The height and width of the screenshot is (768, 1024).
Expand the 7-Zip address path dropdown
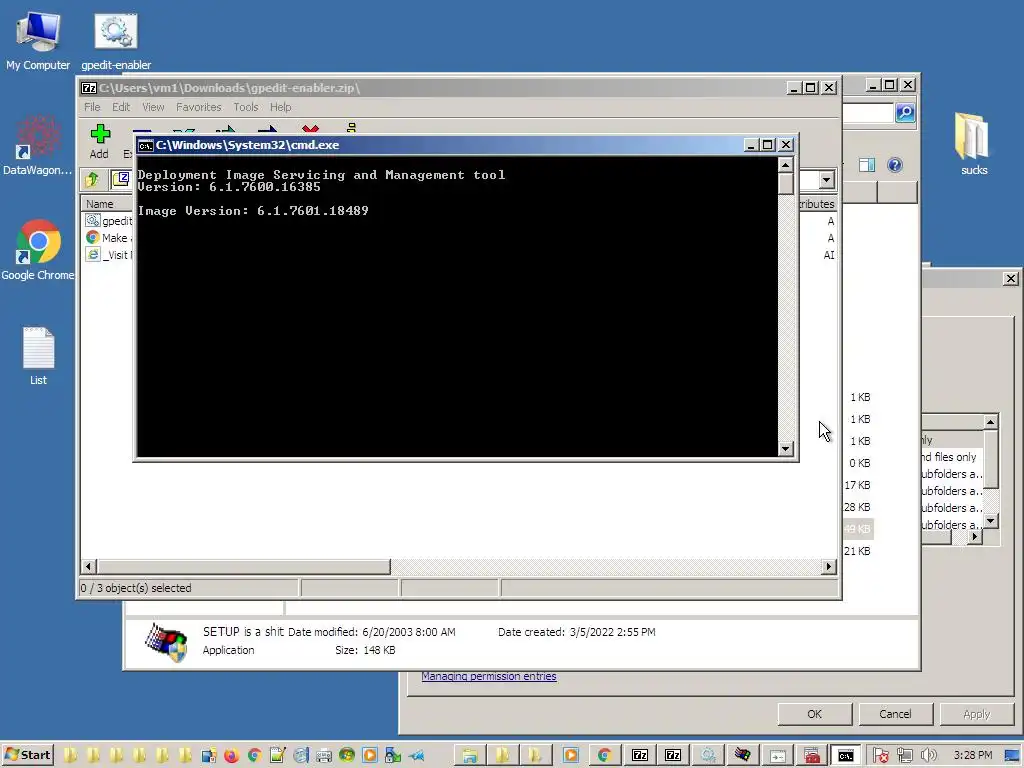[827, 180]
